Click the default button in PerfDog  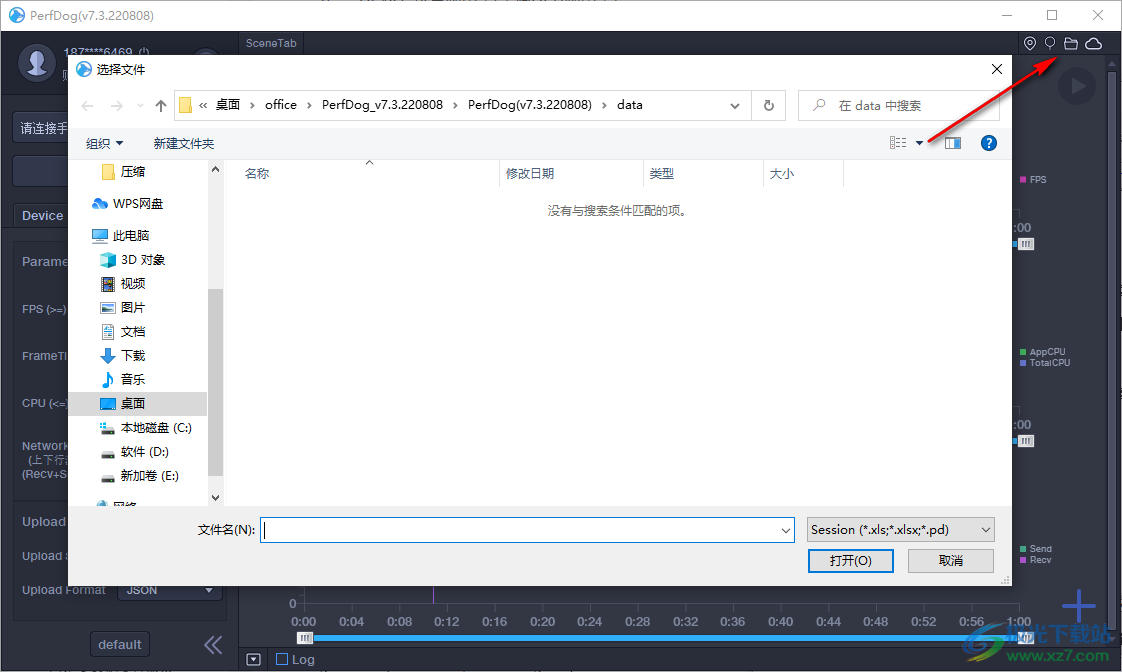(x=119, y=645)
